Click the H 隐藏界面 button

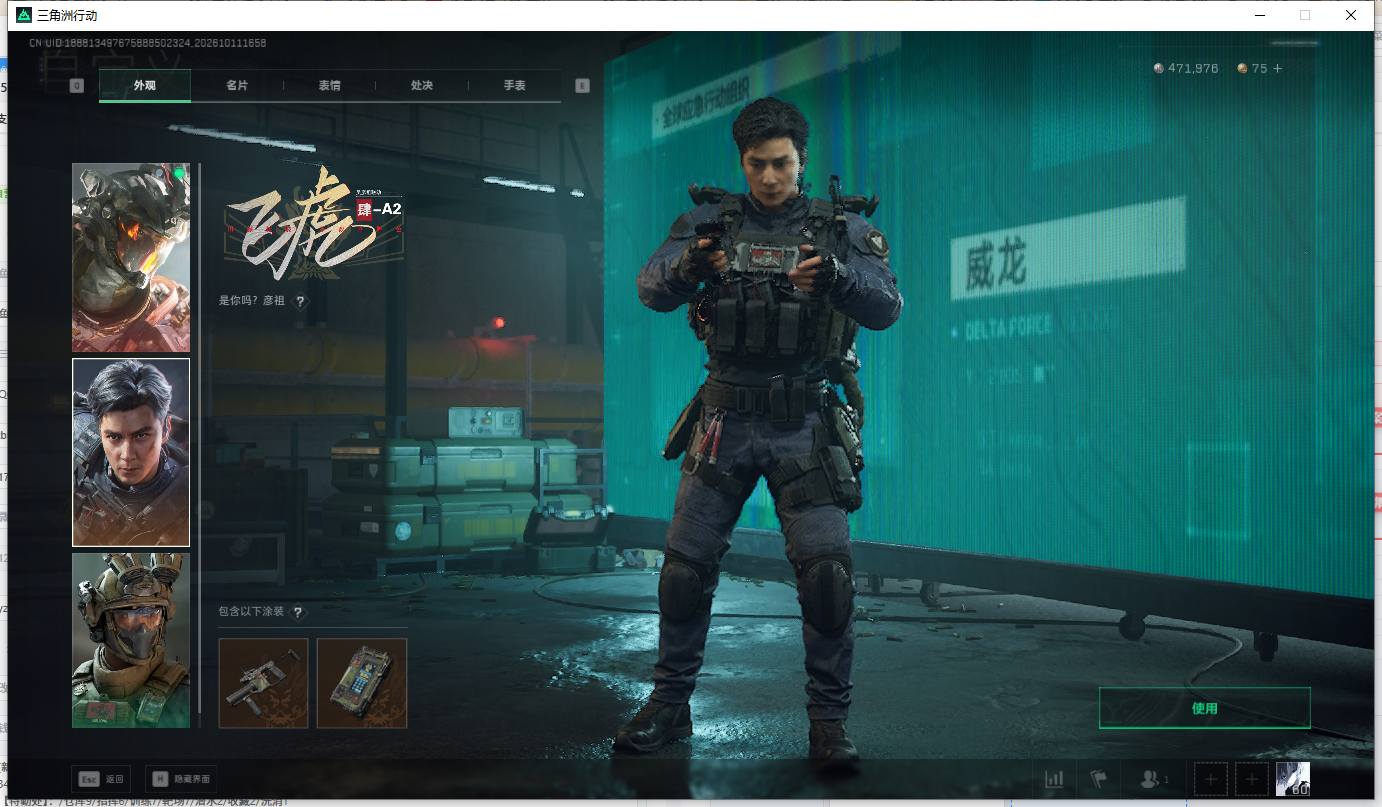click(x=181, y=779)
